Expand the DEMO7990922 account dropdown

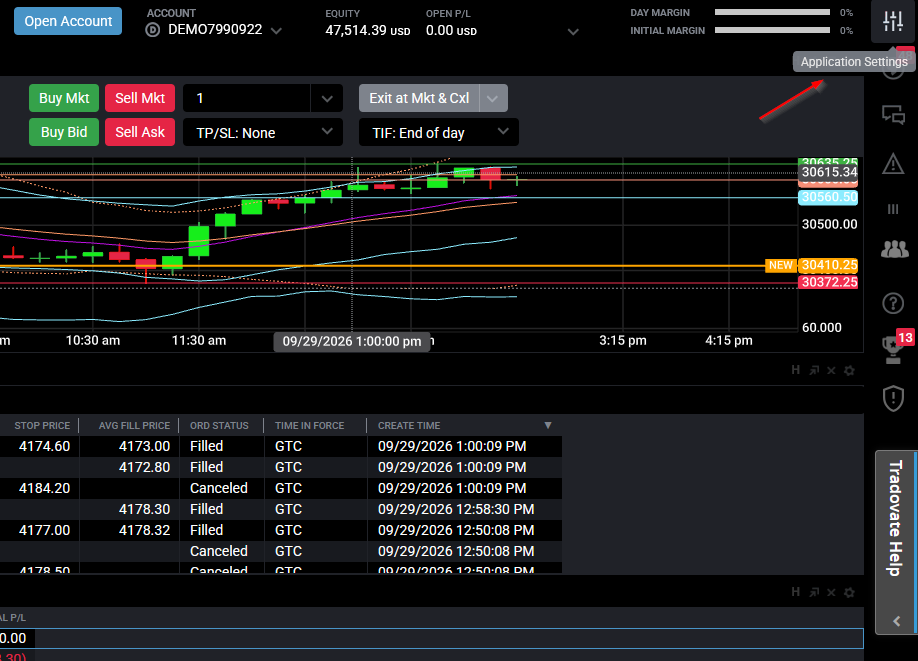(x=276, y=30)
